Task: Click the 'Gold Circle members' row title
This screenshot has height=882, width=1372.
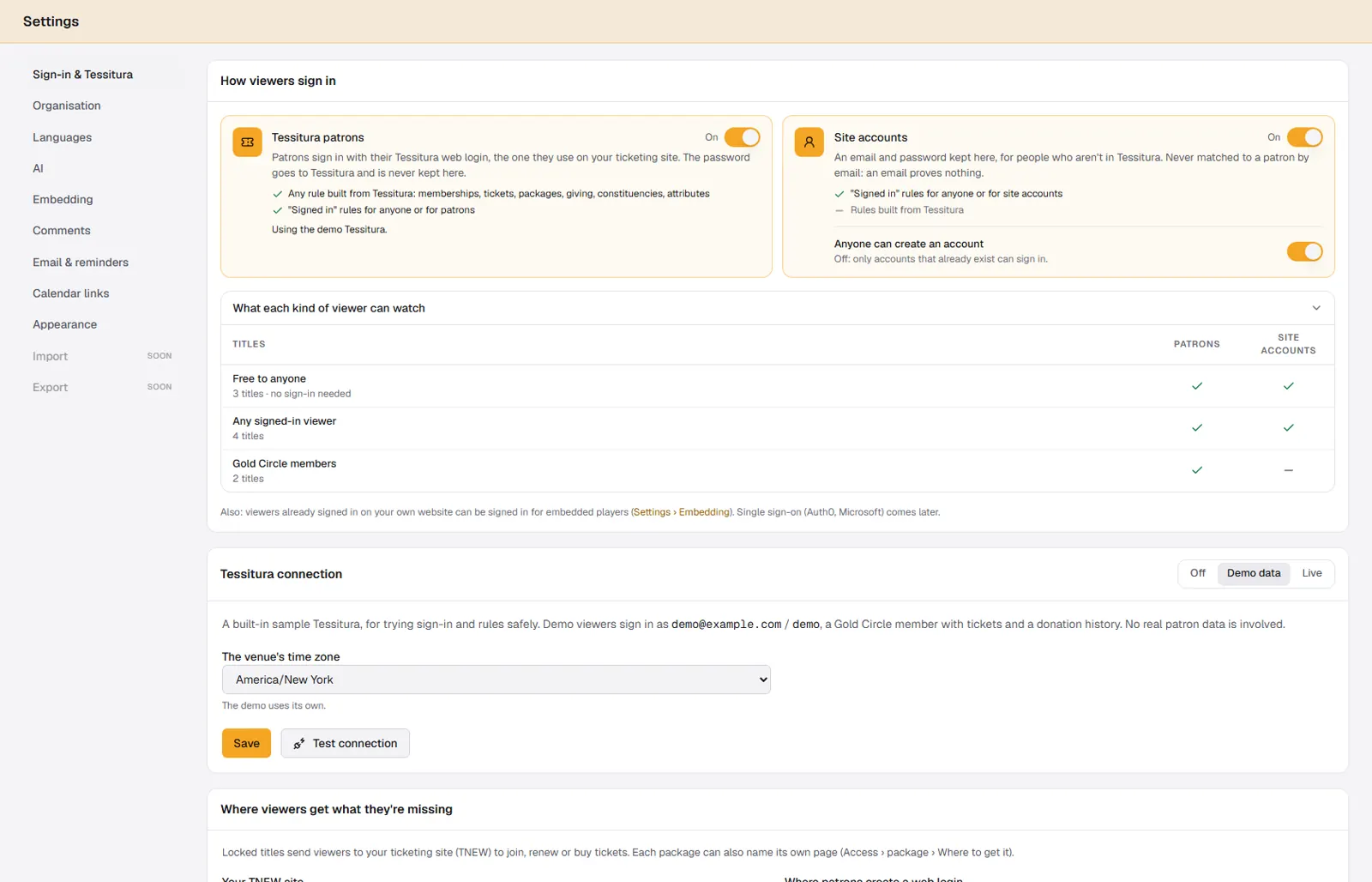Action: point(285,463)
